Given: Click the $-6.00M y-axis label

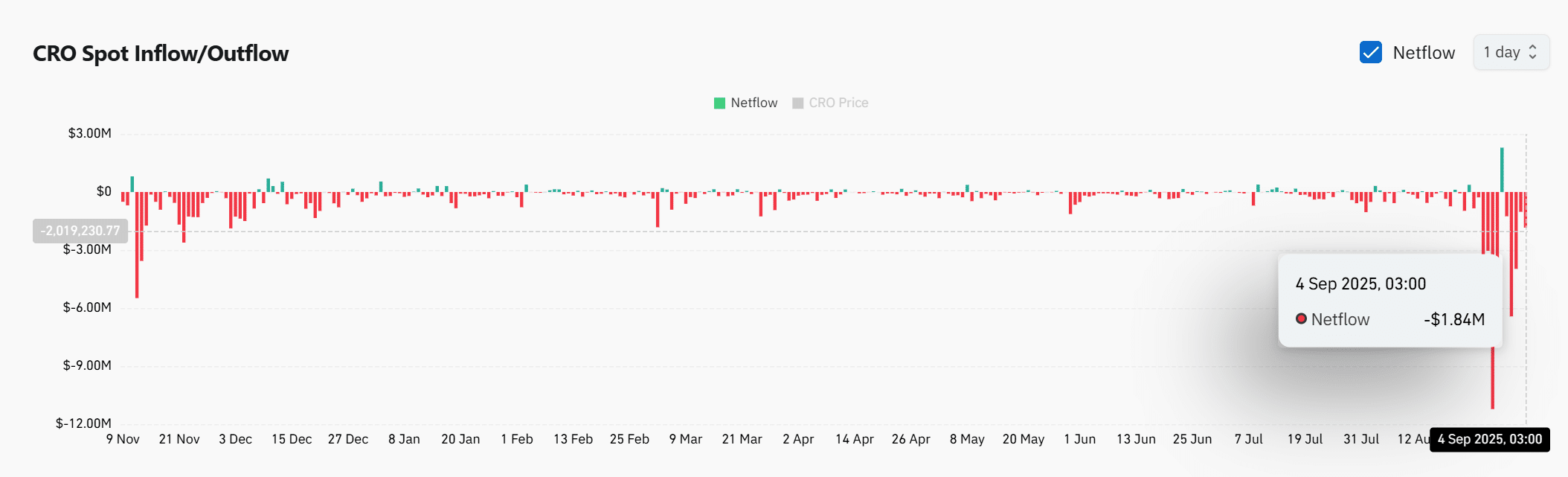Looking at the screenshot, I should (x=87, y=308).
